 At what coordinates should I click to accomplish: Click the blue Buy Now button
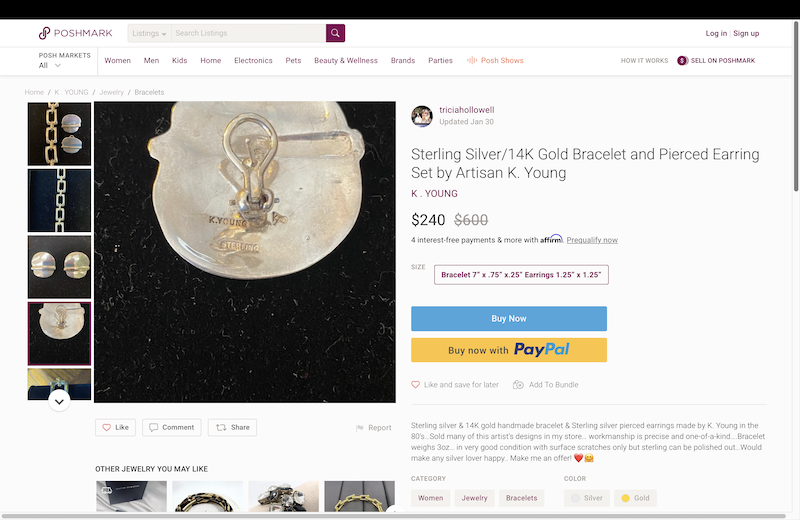[508, 318]
